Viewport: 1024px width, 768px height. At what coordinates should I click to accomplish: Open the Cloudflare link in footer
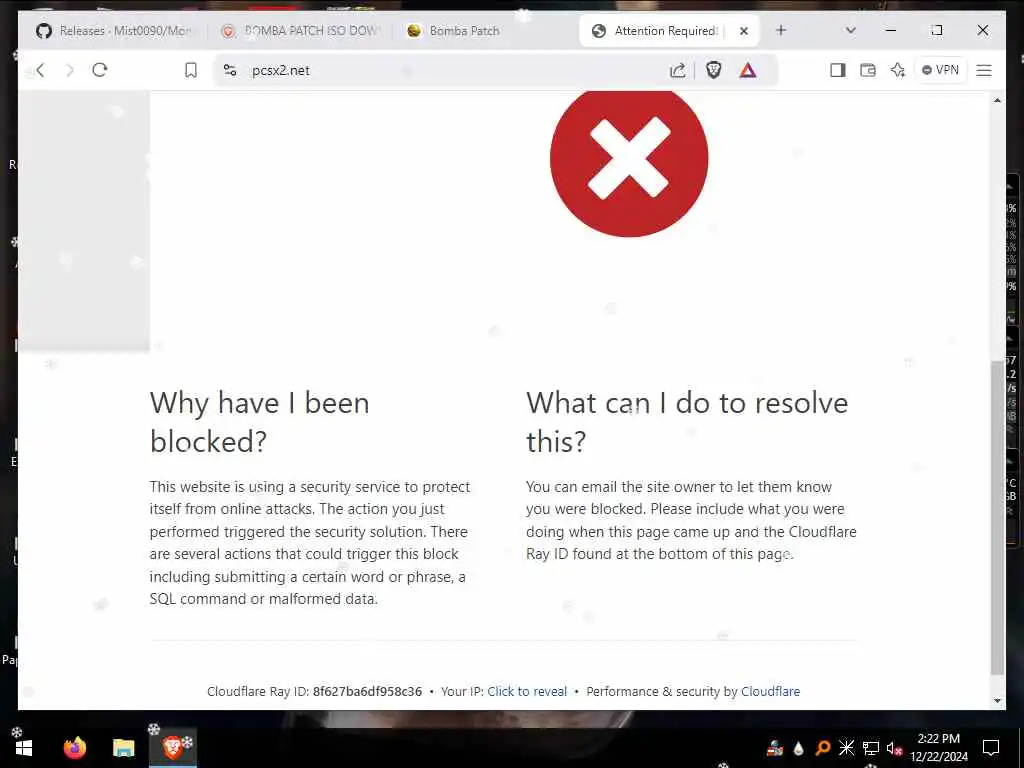click(x=771, y=691)
